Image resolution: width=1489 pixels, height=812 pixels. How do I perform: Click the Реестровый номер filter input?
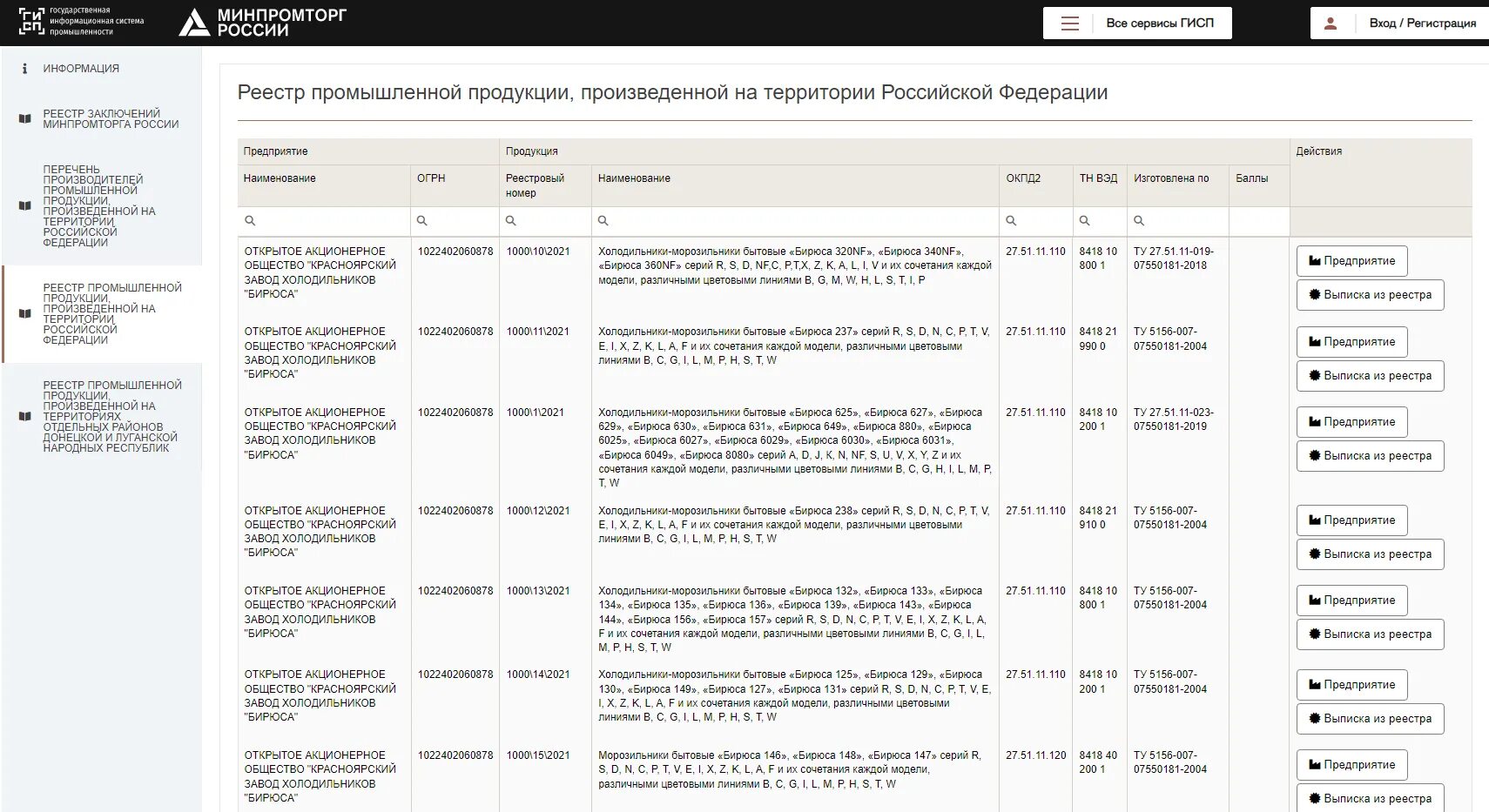point(545,221)
